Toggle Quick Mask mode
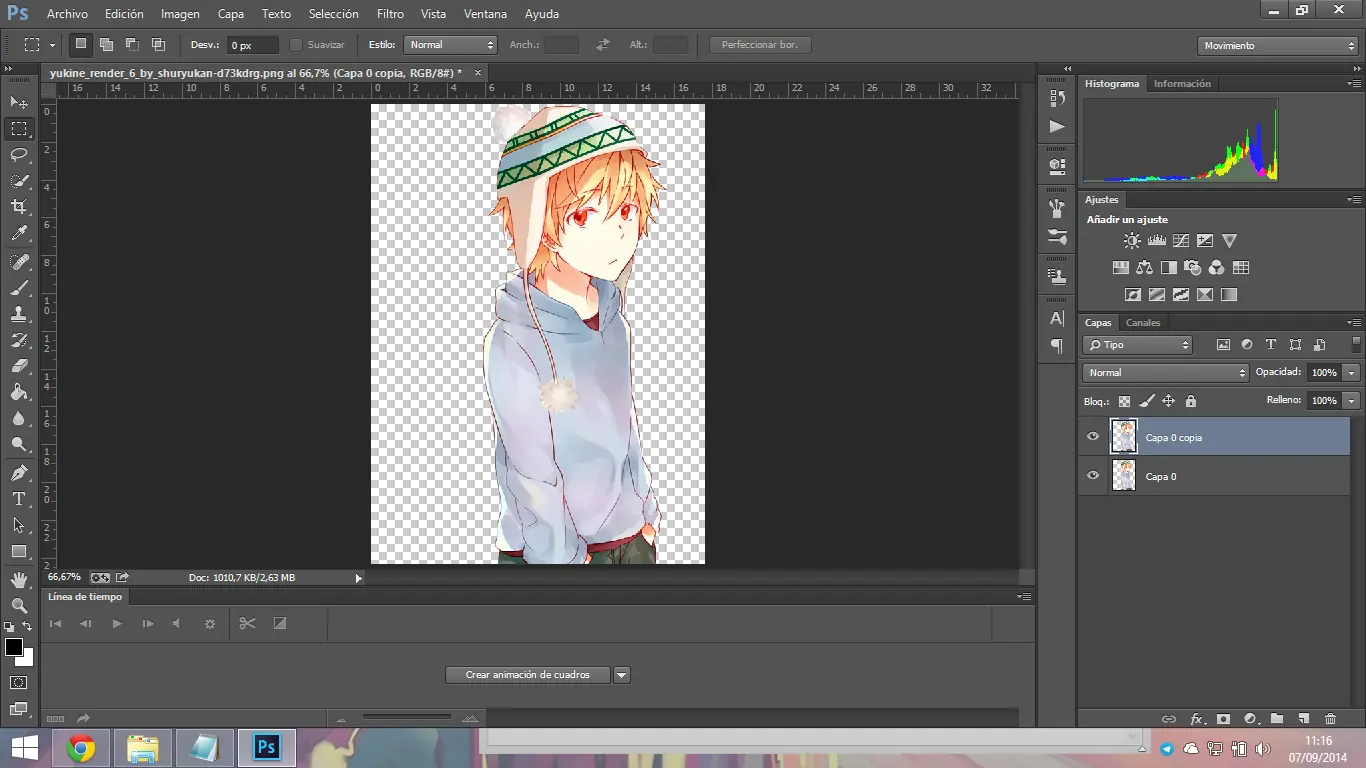The width and height of the screenshot is (1366, 768). click(18, 683)
